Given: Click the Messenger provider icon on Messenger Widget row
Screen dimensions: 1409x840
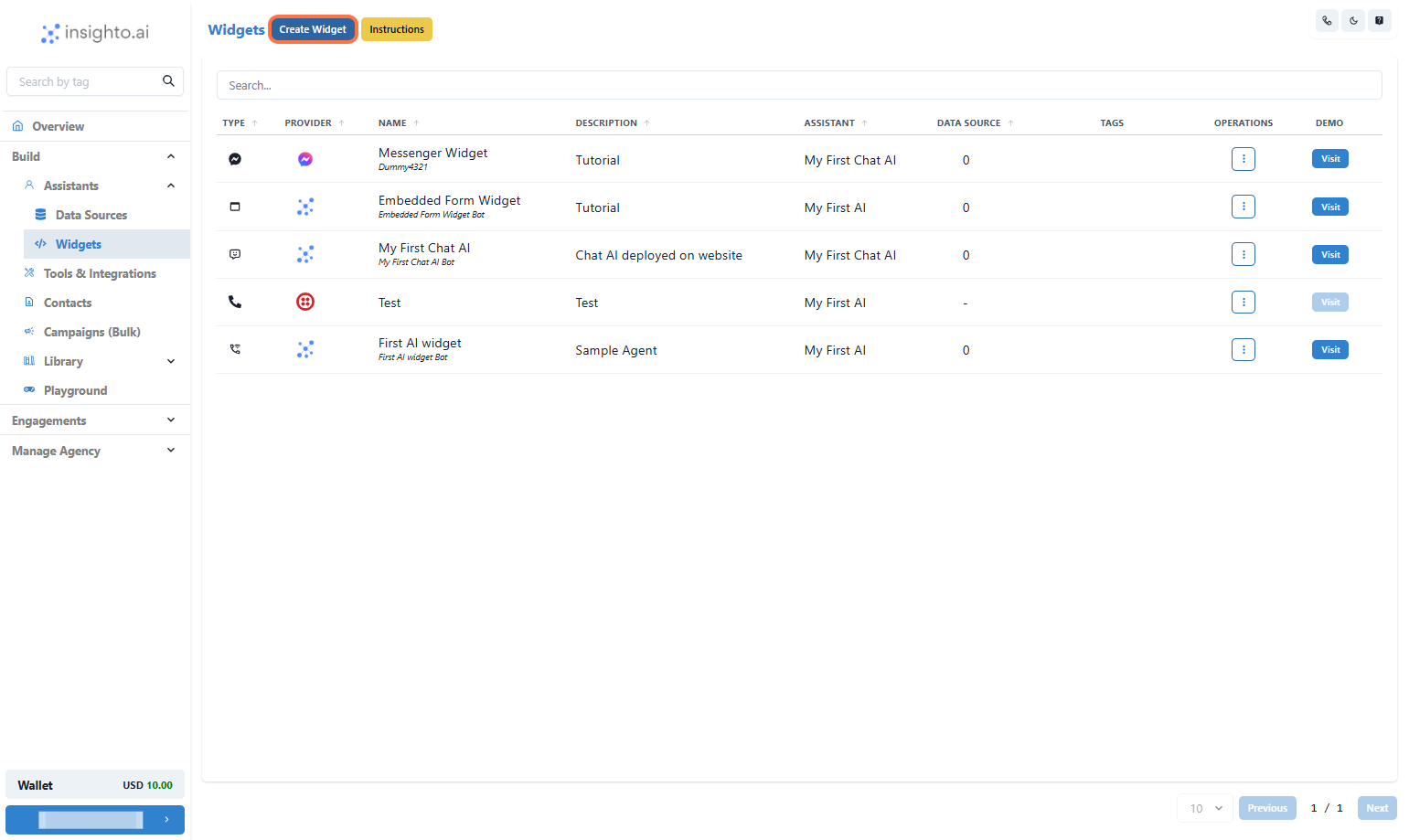Looking at the screenshot, I should [x=304, y=158].
